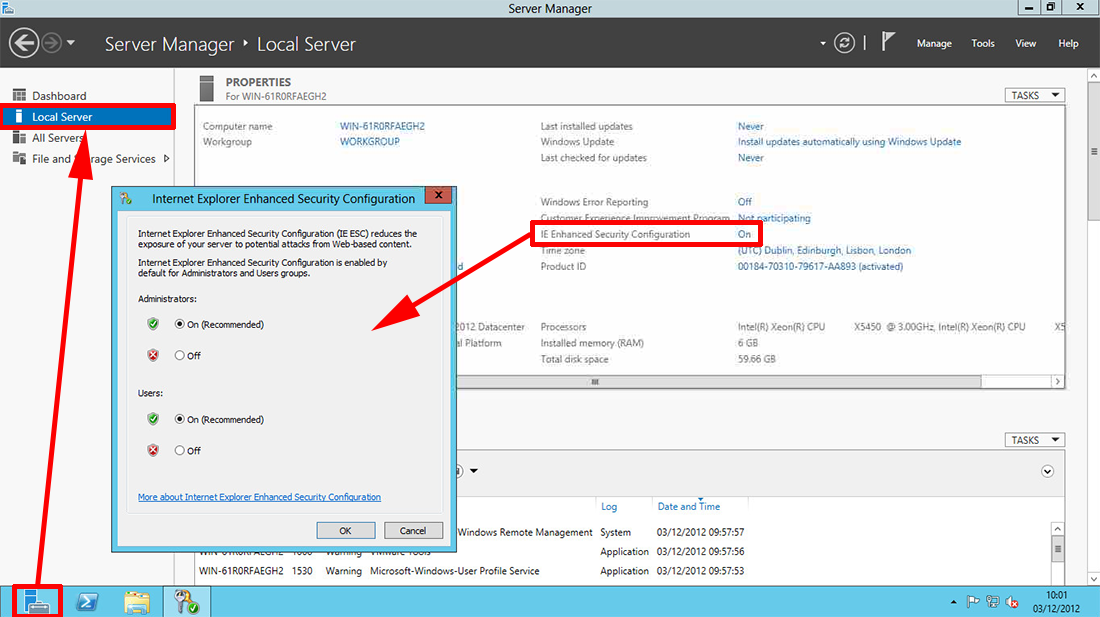The image size is (1100, 617).
Task: Click the File and Storage Services icon
Action: [19, 158]
